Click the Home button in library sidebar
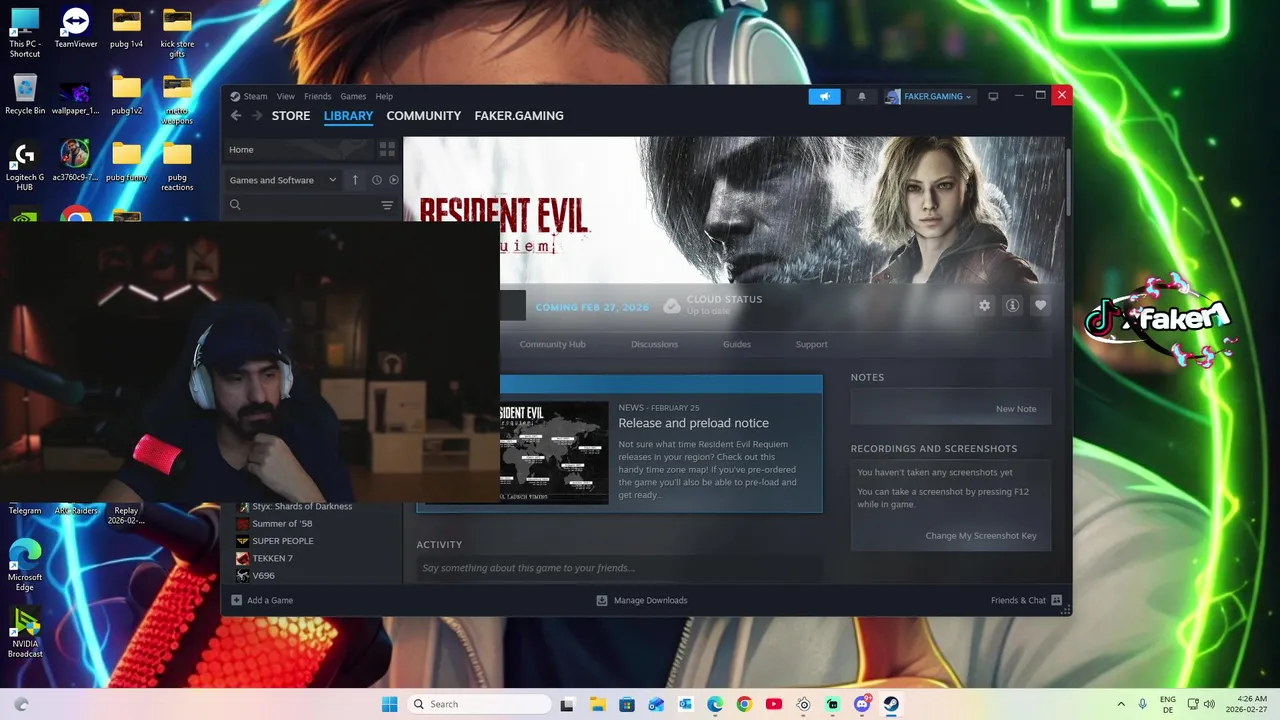This screenshot has height=720, width=1280. (x=298, y=149)
